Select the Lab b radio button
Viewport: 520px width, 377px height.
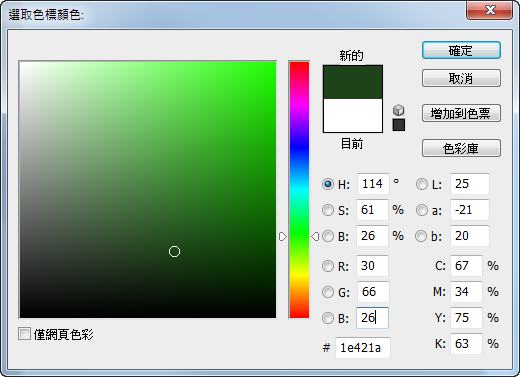coord(421,236)
